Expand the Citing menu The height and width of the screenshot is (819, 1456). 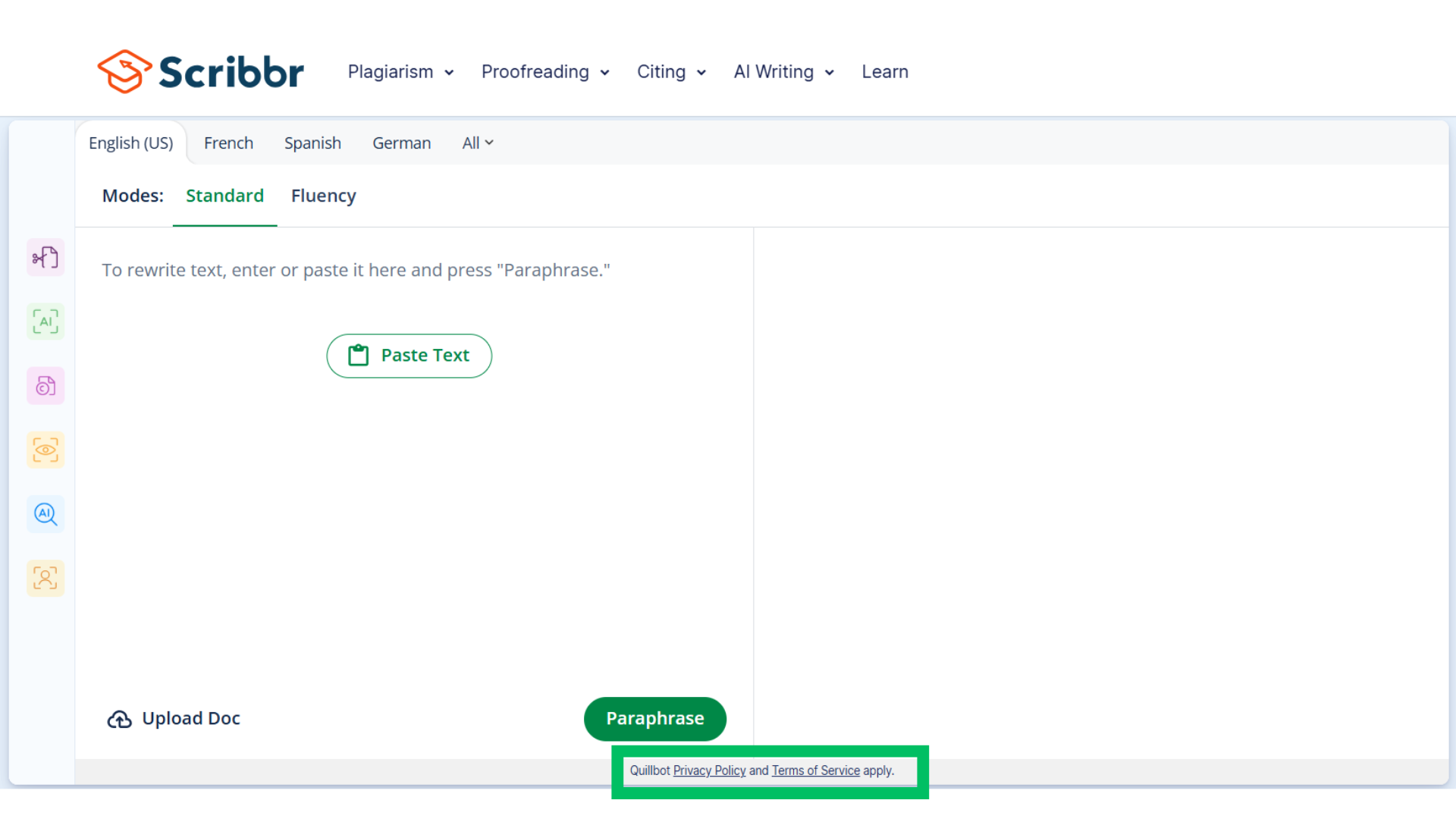point(671,72)
